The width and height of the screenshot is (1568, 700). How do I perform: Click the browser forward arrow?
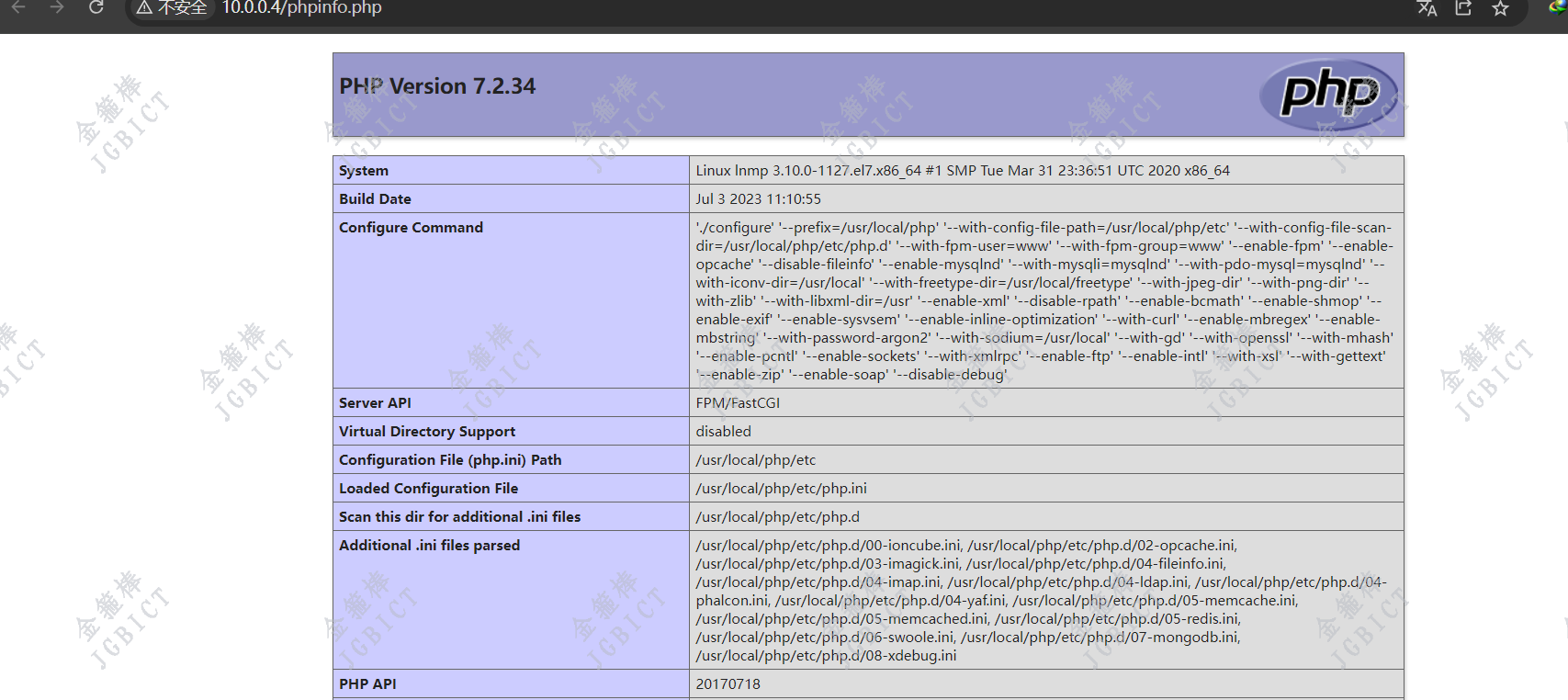click(x=57, y=7)
